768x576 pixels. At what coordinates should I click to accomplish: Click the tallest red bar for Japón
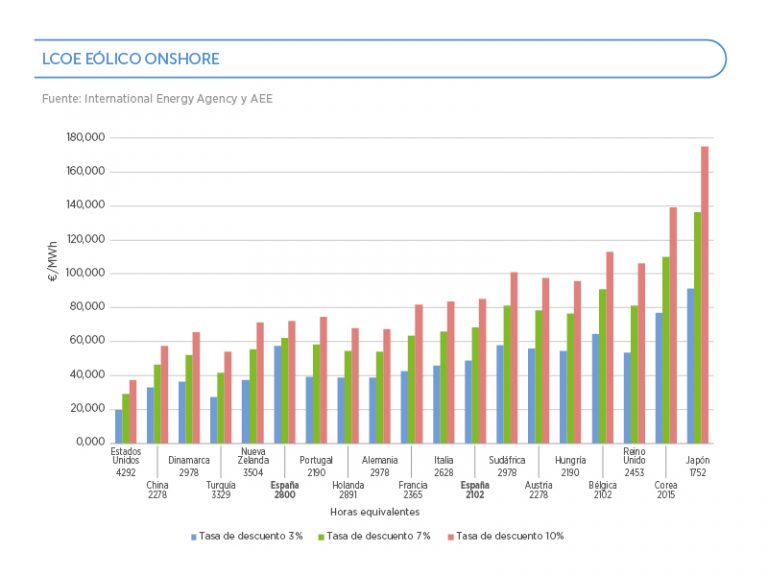[704, 295]
